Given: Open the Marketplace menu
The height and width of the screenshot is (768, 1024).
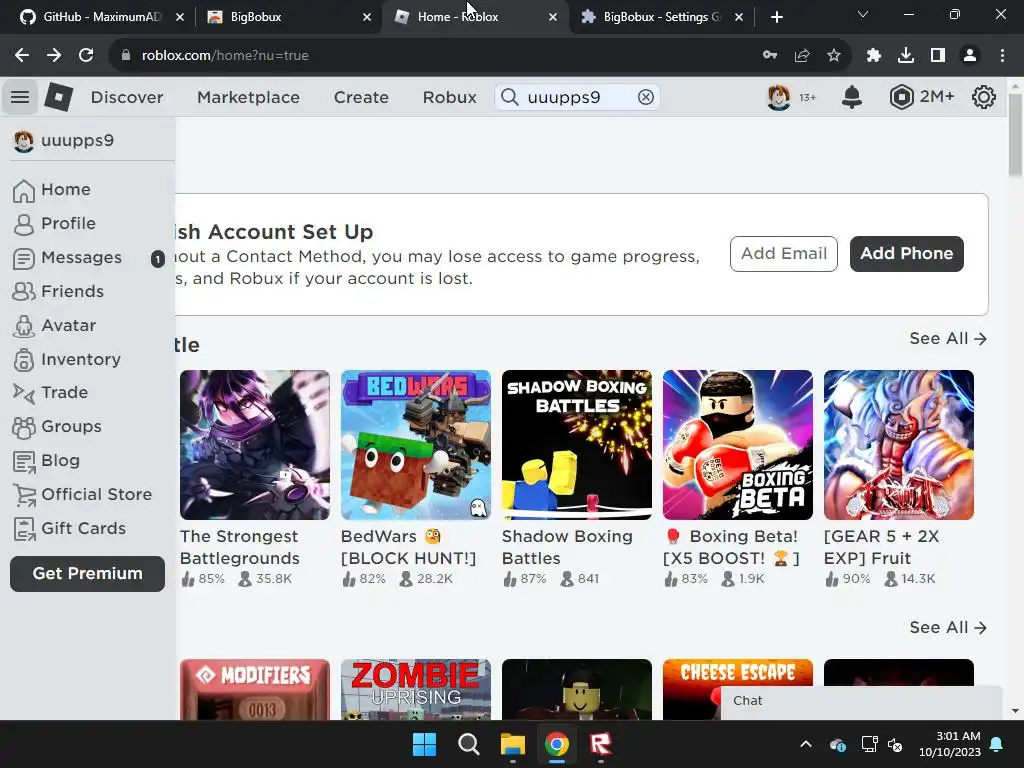Looking at the screenshot, I should (x=248, y=97).
